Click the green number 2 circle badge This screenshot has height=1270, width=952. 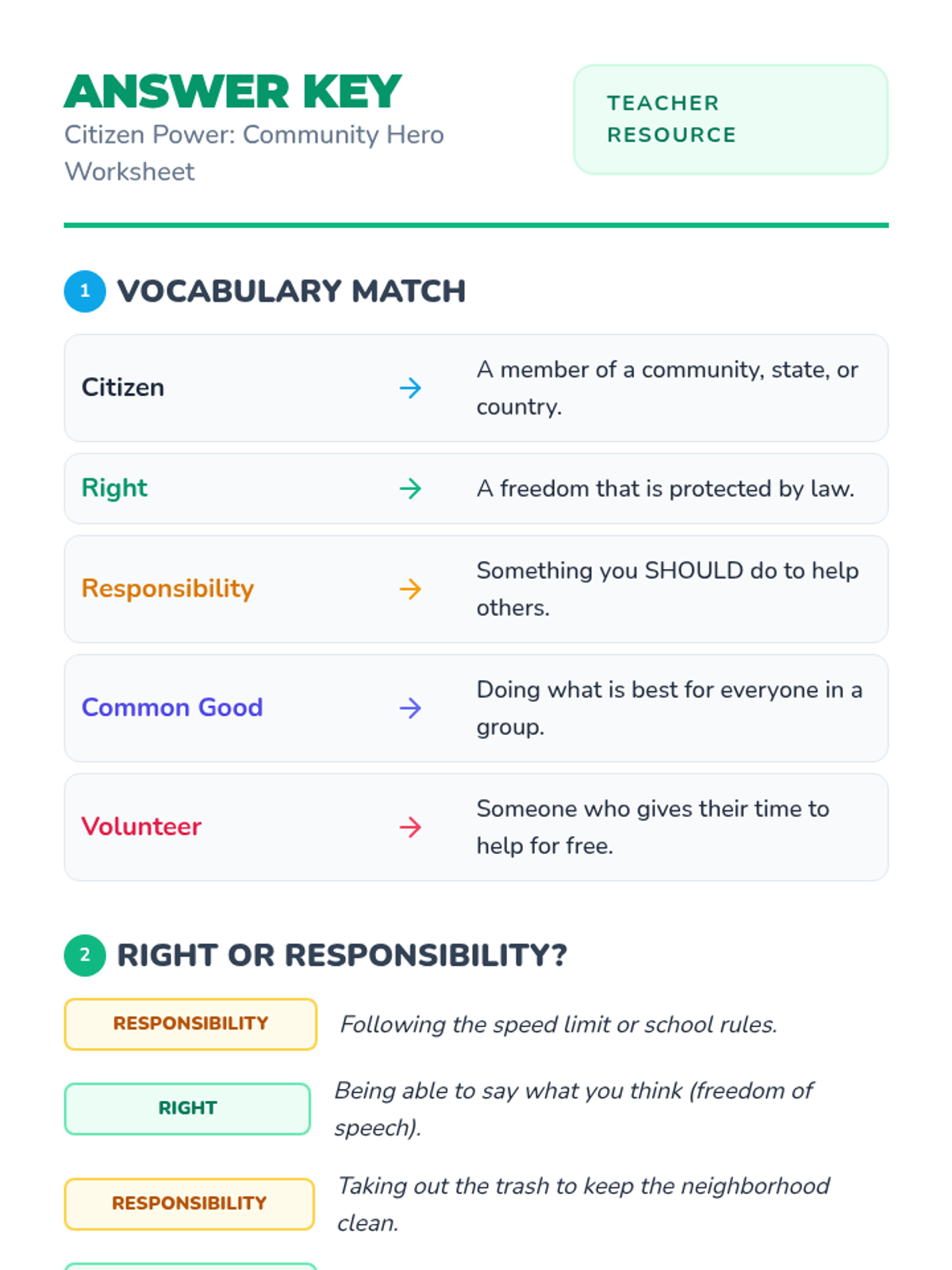click(x=85, y=955)
